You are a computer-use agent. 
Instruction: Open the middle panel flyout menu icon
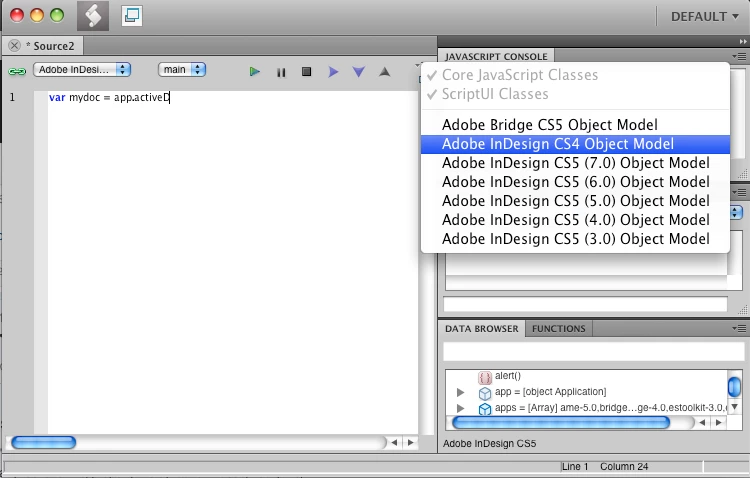(x=739, y=192)
